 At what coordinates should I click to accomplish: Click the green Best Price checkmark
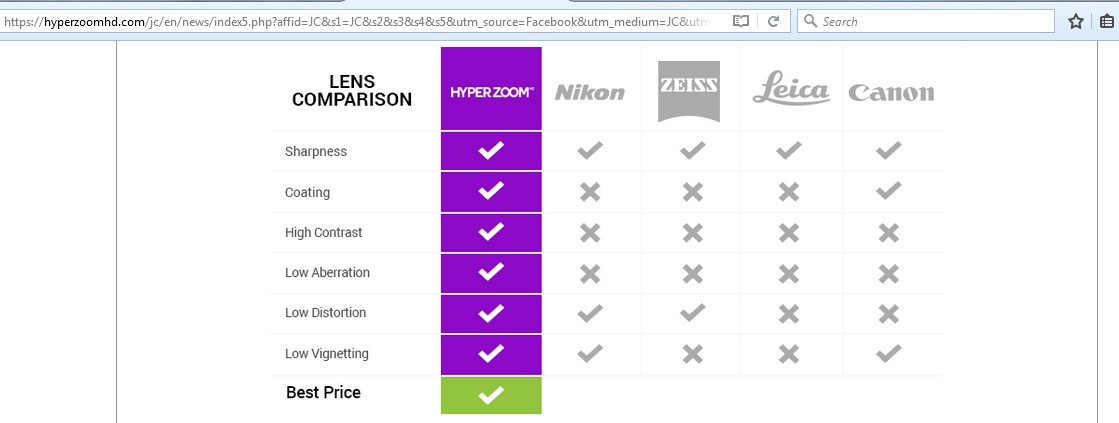[x=491, y=395]
